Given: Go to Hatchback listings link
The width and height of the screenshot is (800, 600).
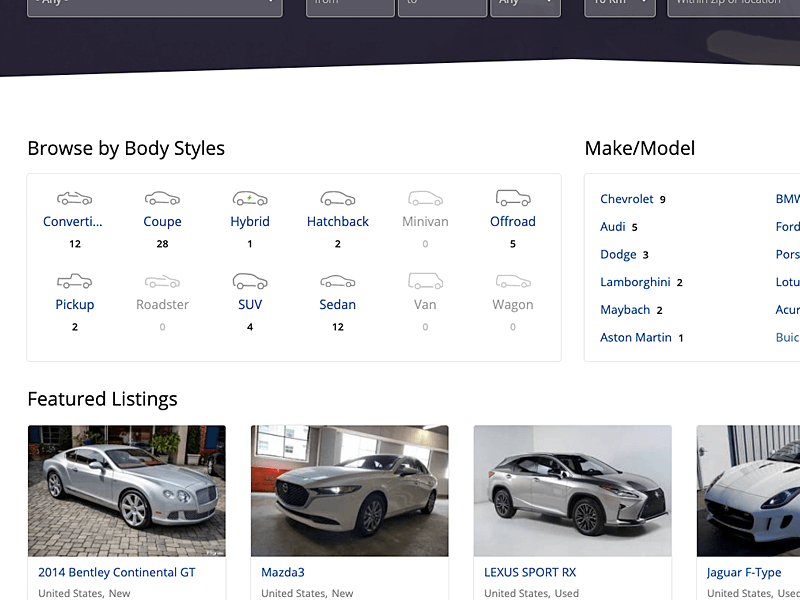Looking at the screenshot, I should coord(338,221).
